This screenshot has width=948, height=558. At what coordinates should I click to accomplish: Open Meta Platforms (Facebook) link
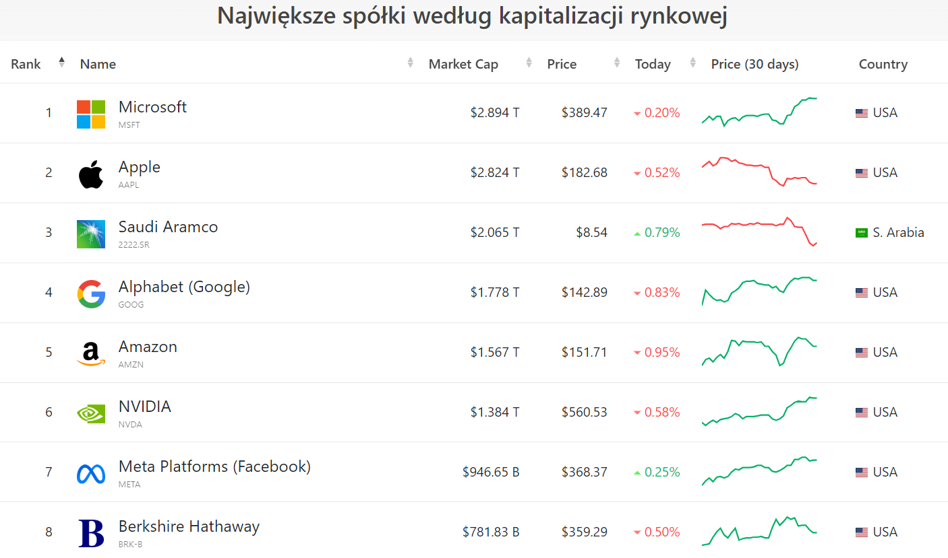[x=214, y=467]
